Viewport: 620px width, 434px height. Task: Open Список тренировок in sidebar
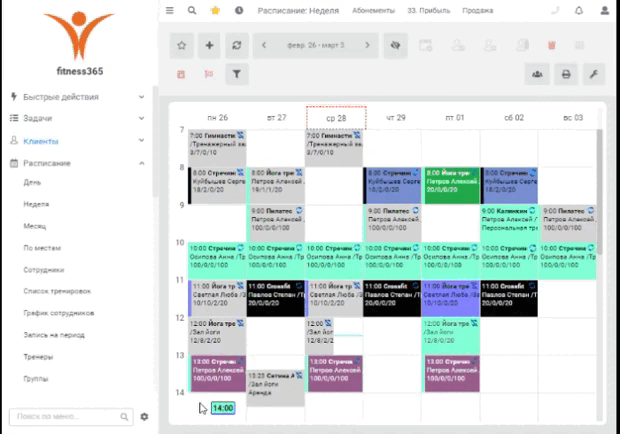pos(57,291)
